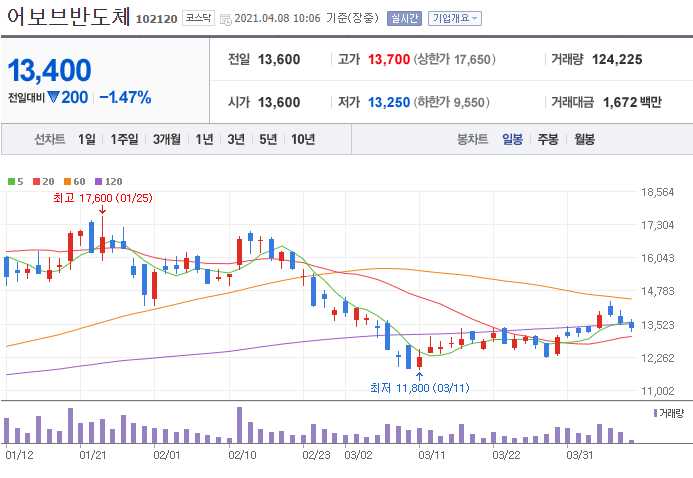Click the 01/12 date axis label
Viewport: 693px width, 478px height.
pyautogui.click(x=19, y=455)
